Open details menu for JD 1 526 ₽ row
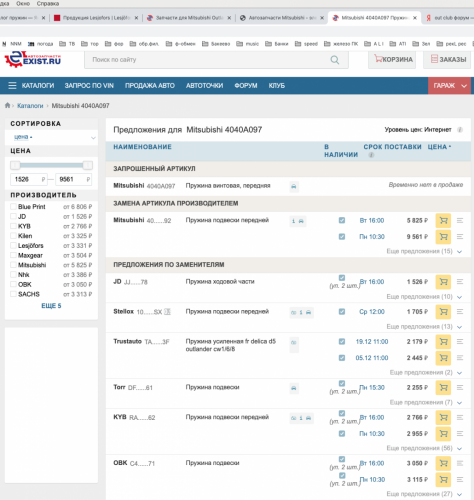 (x=460, y=282)
